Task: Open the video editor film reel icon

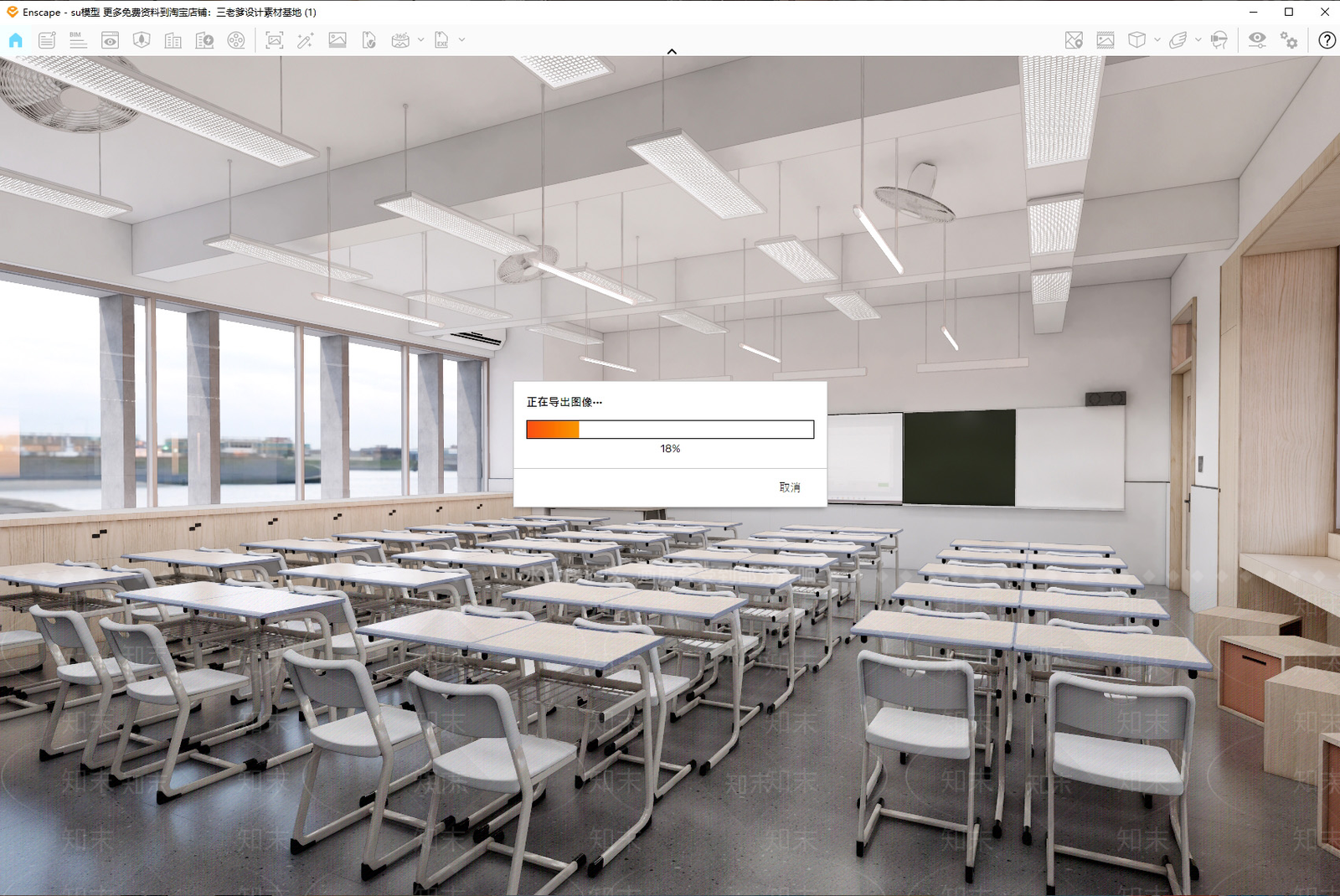Action: [236, 40]
